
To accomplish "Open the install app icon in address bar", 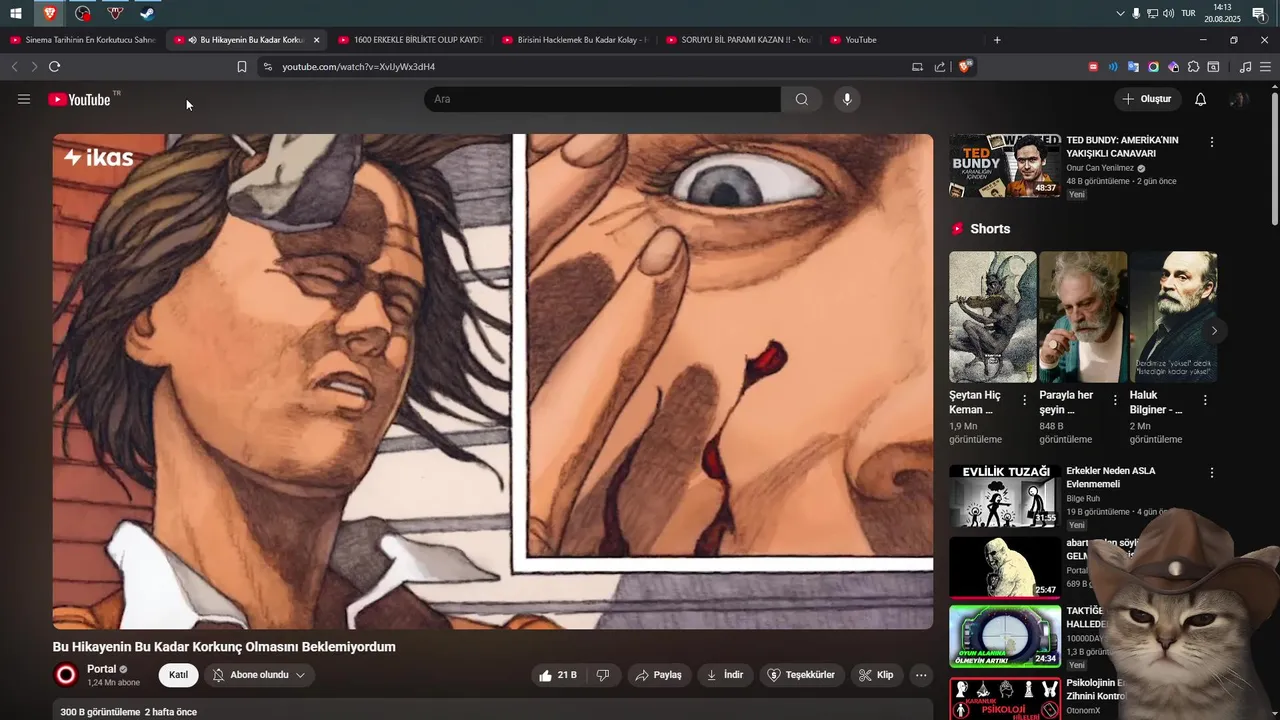I will [917, 67].
